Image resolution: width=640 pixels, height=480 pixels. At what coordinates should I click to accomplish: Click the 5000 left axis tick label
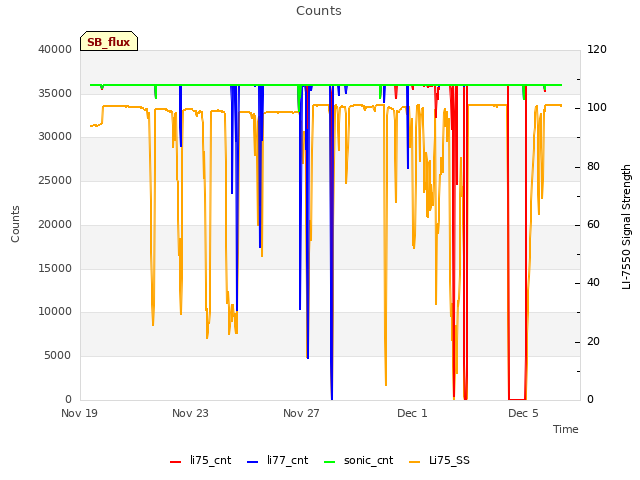[58, 356]
